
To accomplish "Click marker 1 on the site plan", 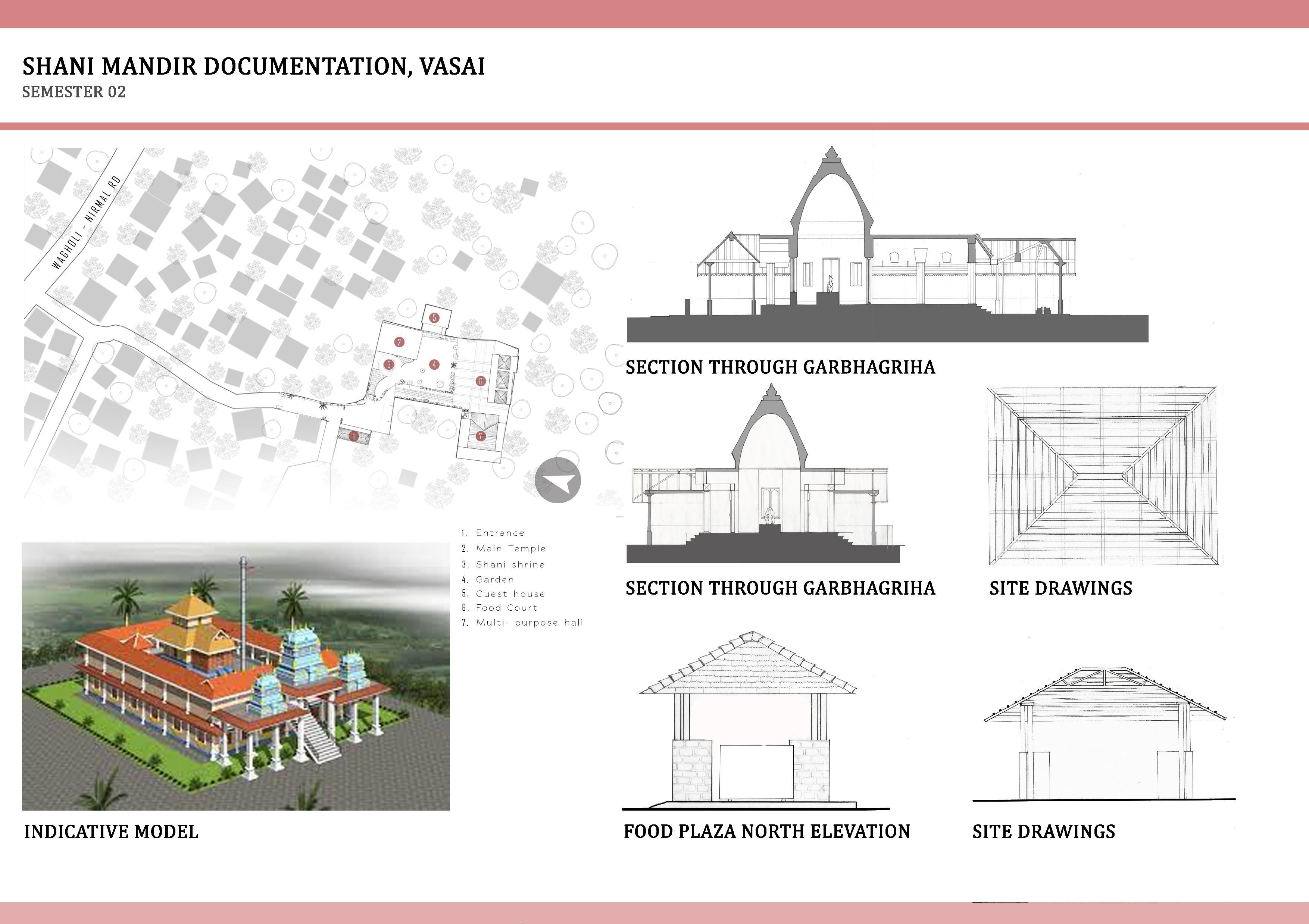I will [354, 437].
